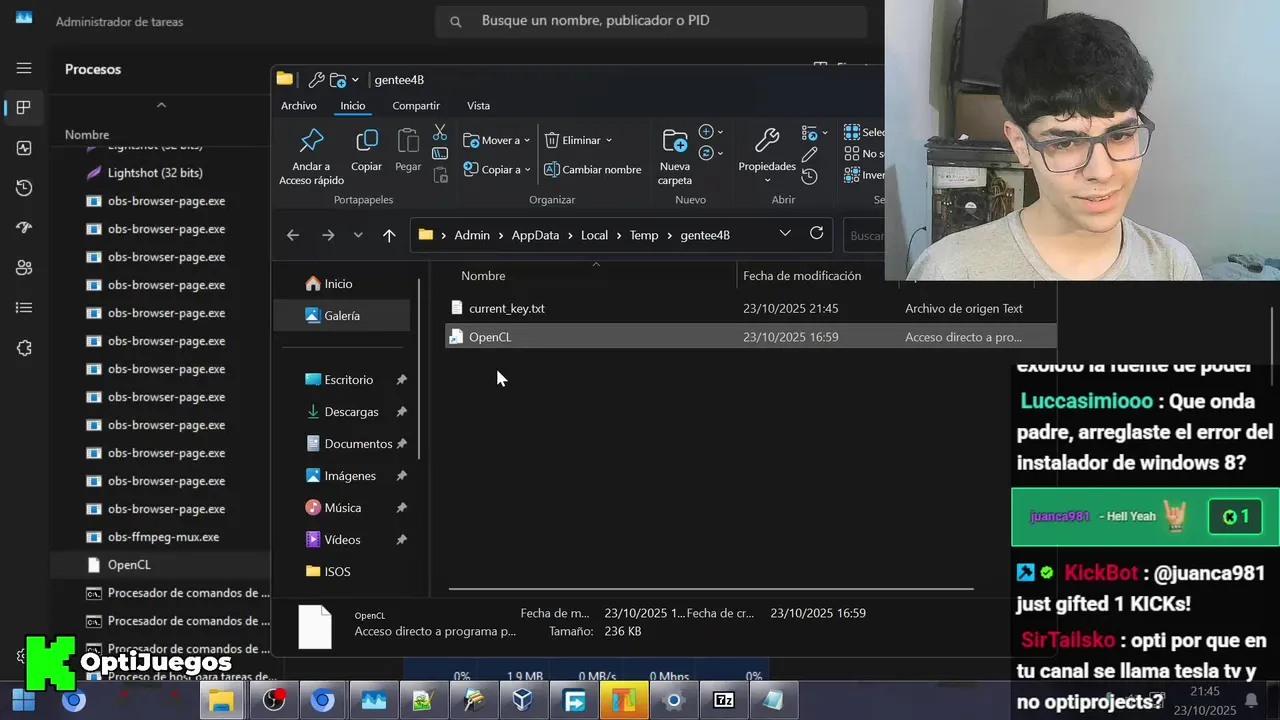This screenshot has height=720, width=1280.
Task: Click the Nueva carpeta icon
Action: pyautogui.click(x=675, y=141)
